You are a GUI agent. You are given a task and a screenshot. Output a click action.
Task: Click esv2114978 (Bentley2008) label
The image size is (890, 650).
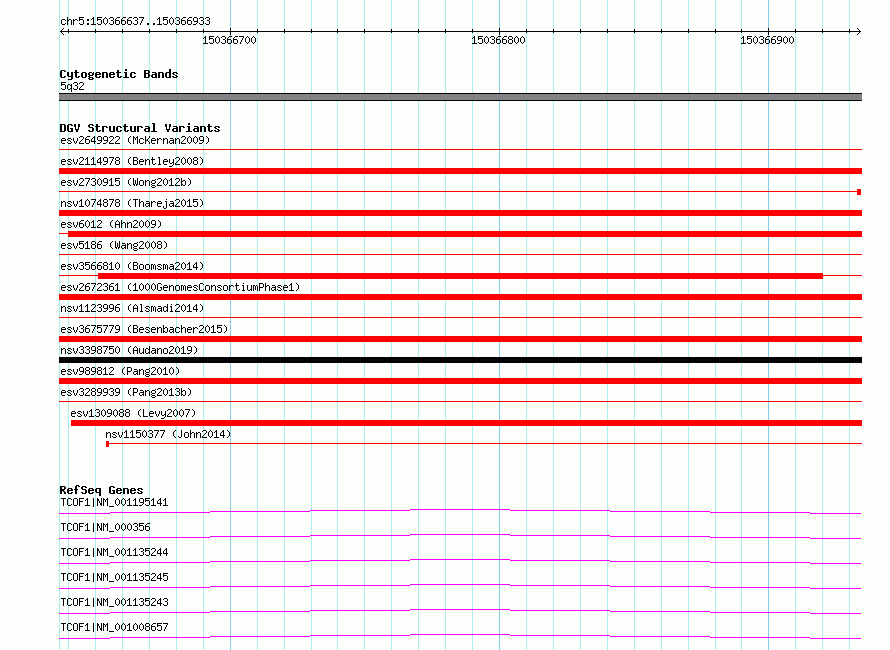(132, 161)
